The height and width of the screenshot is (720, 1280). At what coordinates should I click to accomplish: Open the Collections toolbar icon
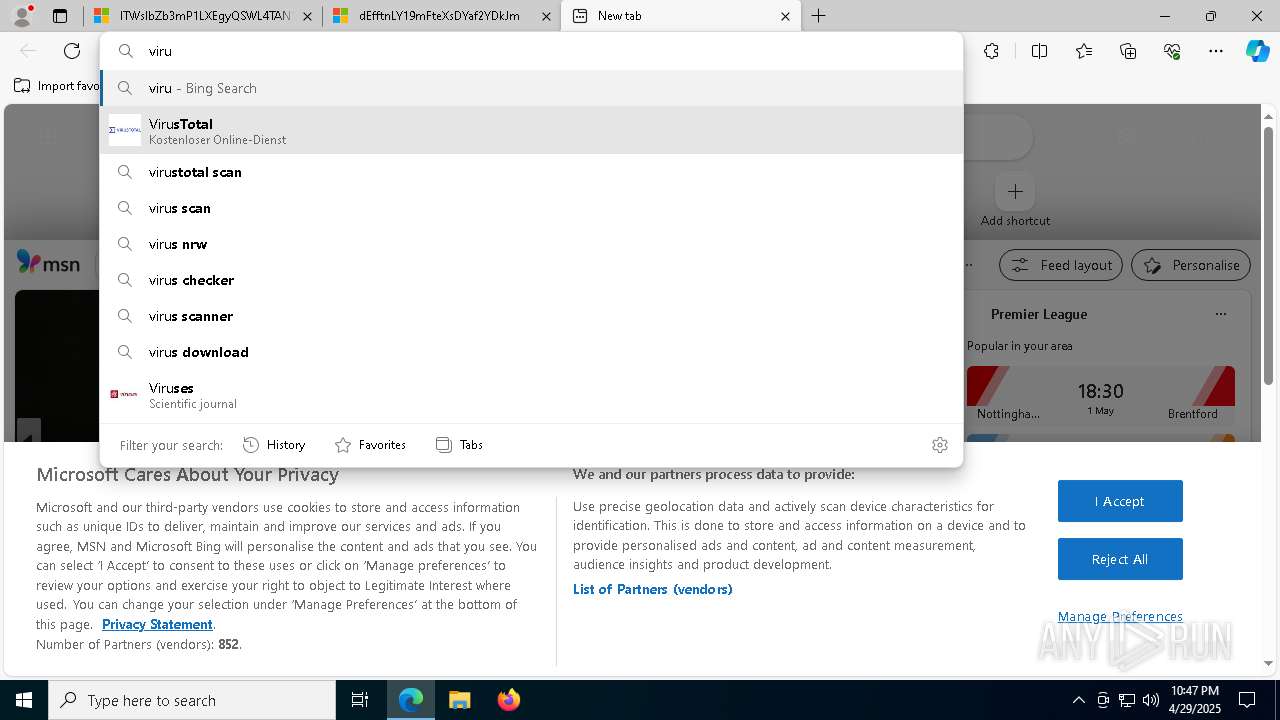click(1128, 51)
